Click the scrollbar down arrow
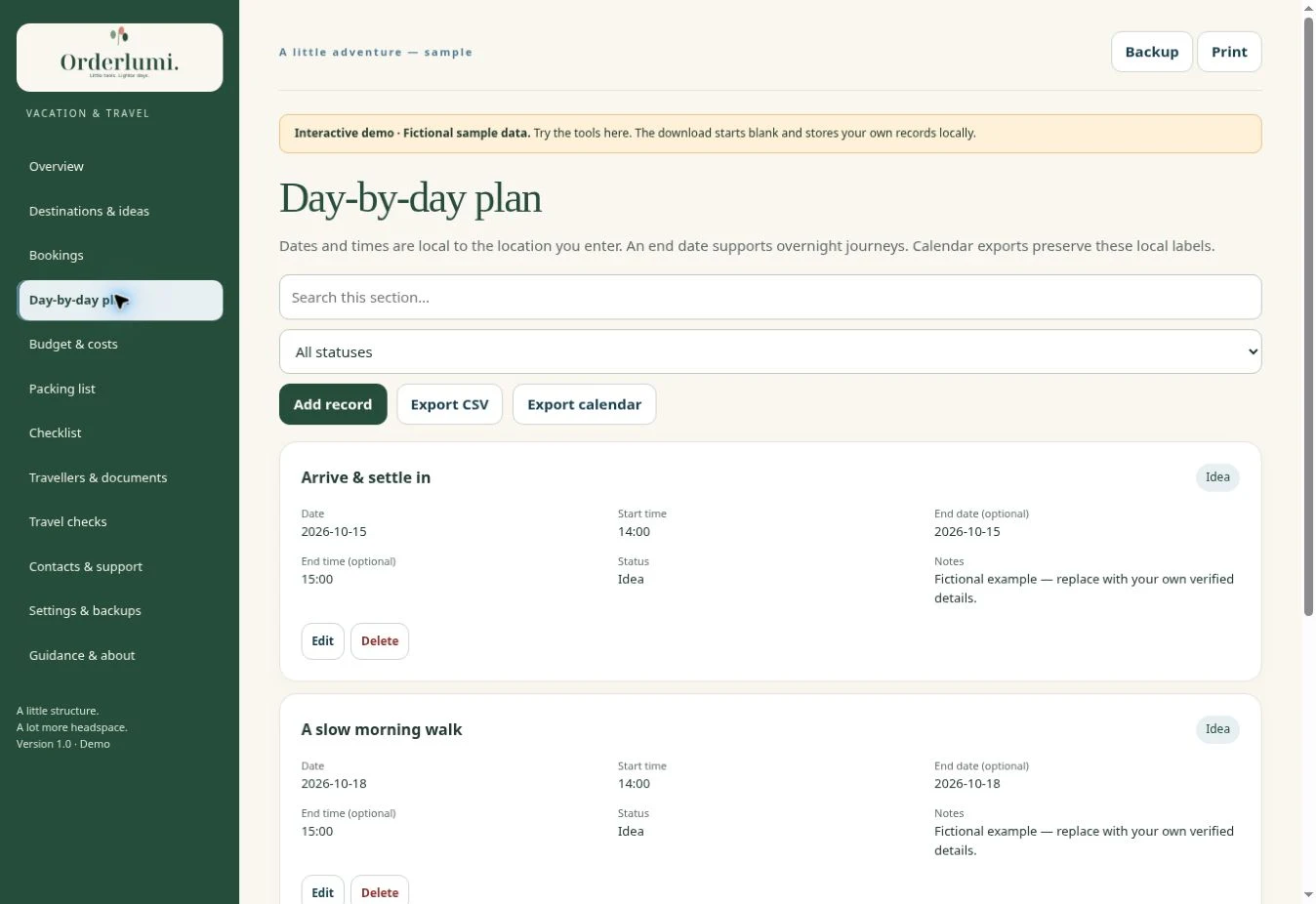1316x904 pixels. tap(1308, 895)
